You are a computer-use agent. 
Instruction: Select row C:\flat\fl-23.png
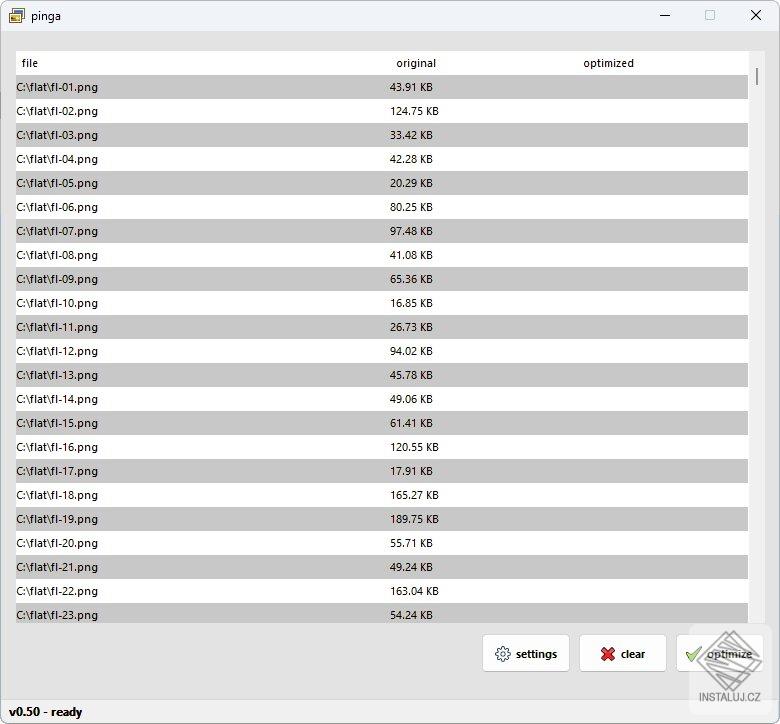point(382,614)
